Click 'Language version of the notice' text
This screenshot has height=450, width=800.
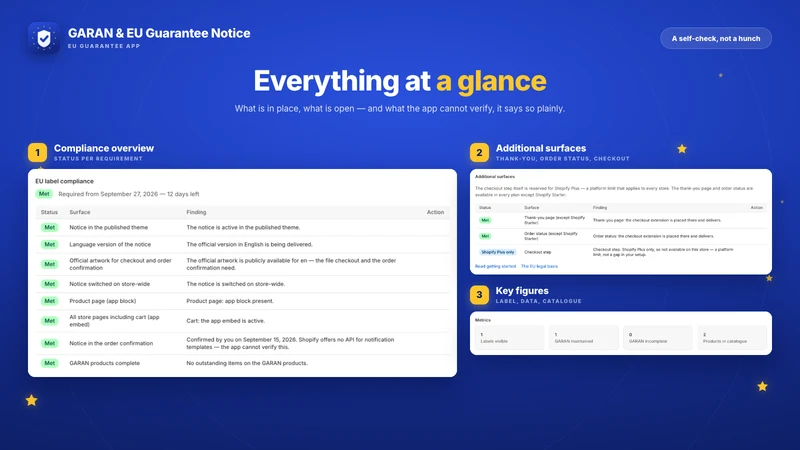pyautogui.click(x=110, y=244)
